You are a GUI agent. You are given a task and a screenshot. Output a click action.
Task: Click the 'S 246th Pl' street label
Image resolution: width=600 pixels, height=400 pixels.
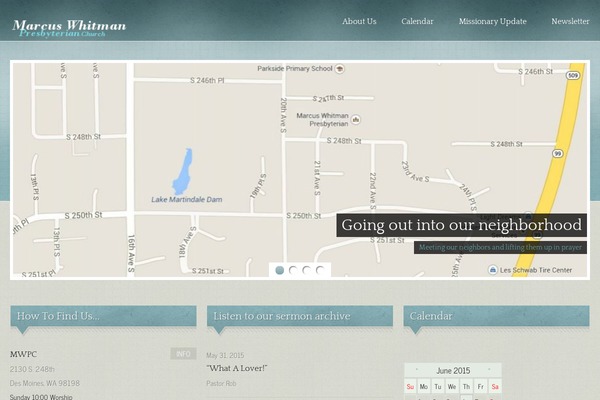[x=207, y=80]
